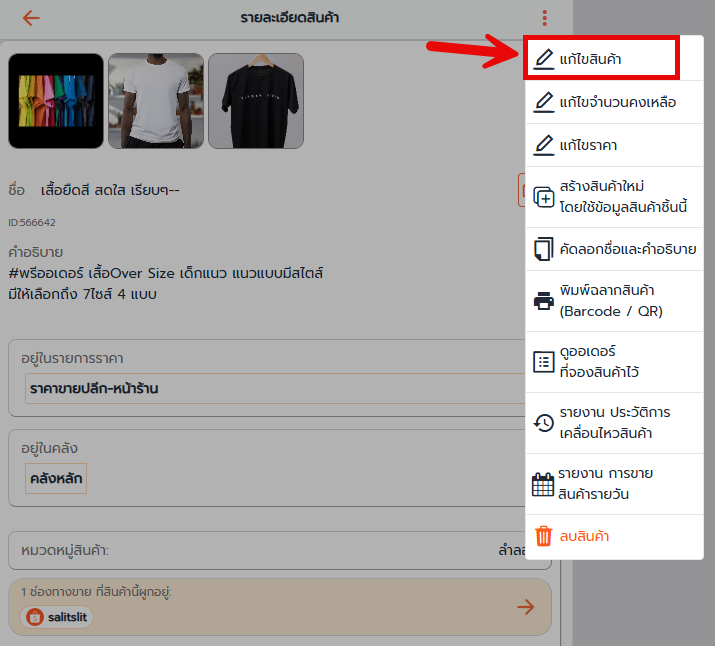
Task: Click the printer icon for พิมพ์ฉลากสินค้า
Action: pyautogui.click(x=544, y=300)
